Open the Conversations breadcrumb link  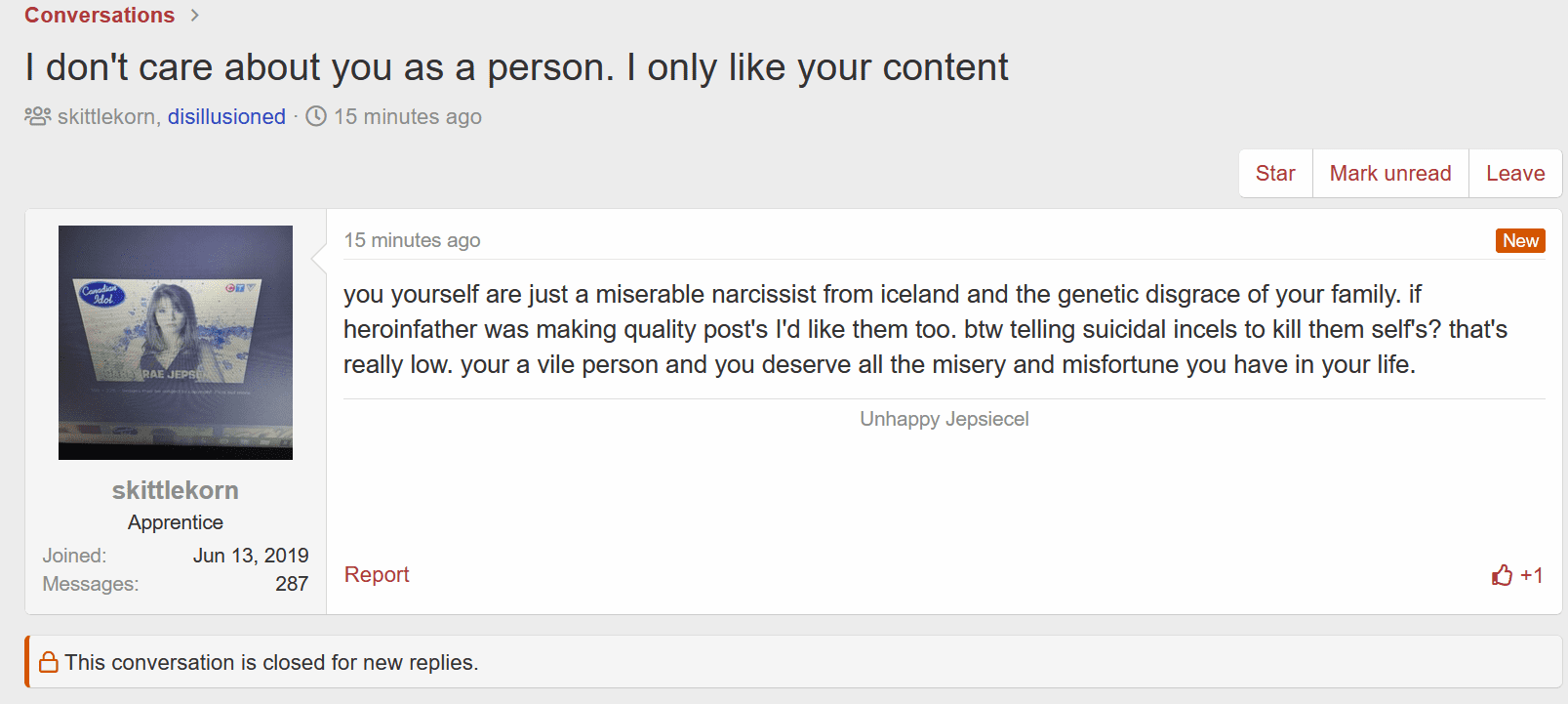pos(100,15)
